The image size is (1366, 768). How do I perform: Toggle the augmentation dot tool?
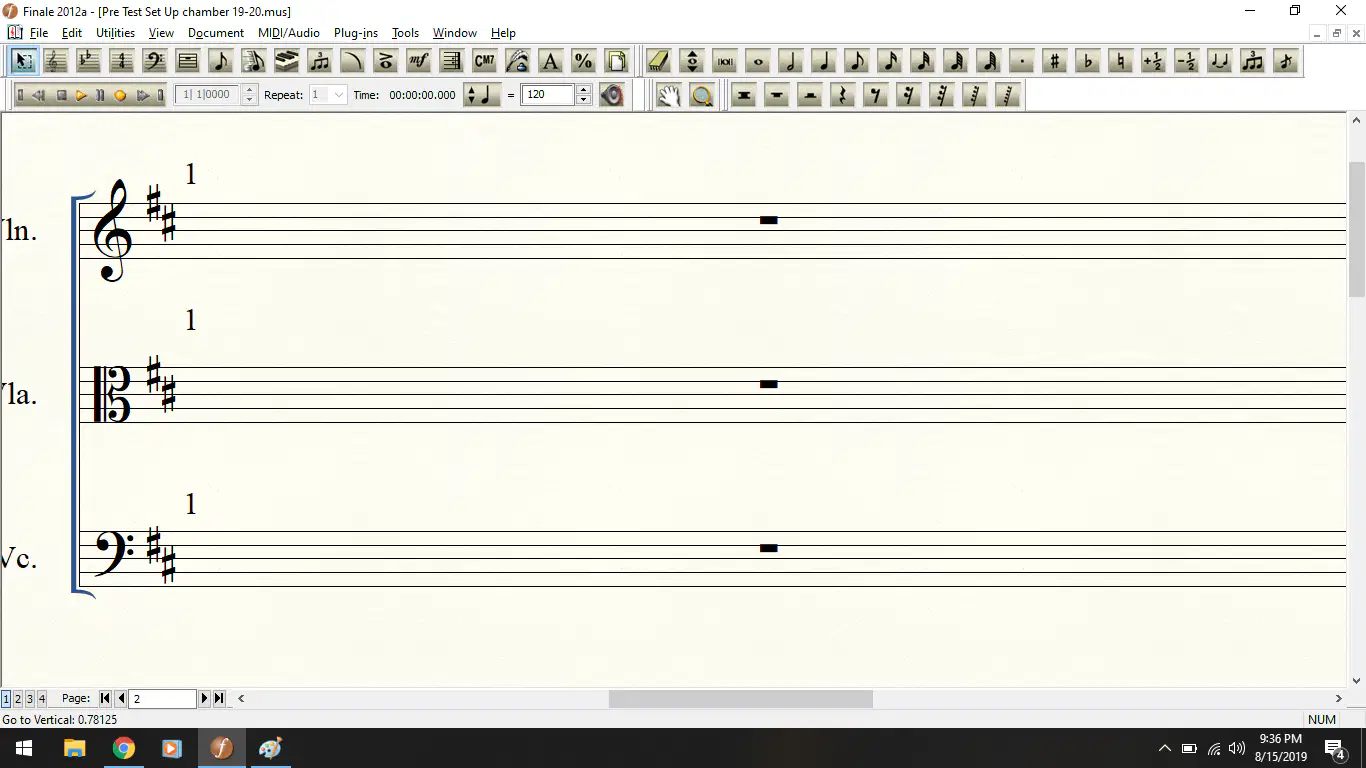coord(1022,61)
